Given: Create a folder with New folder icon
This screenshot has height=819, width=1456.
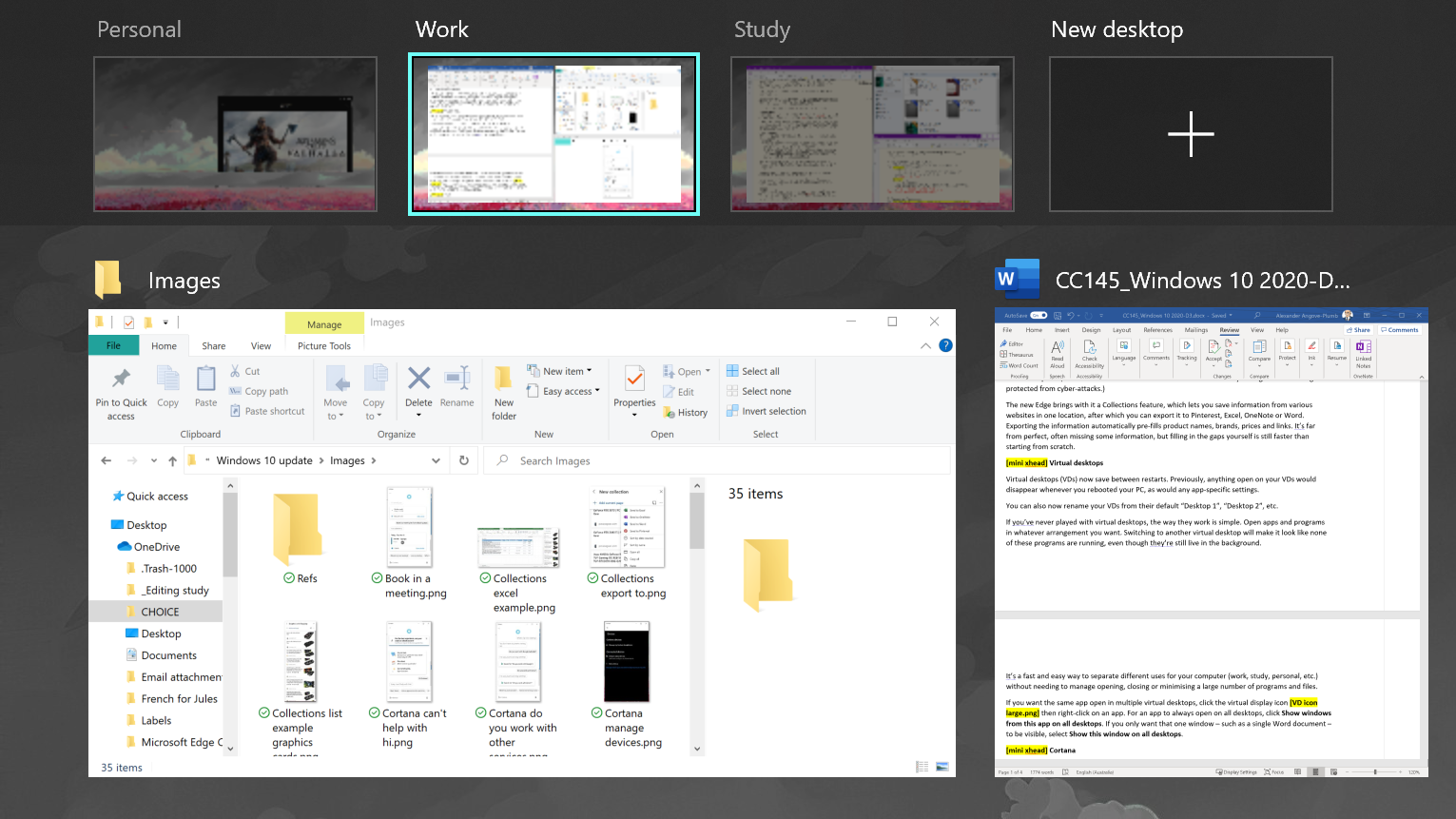Looking at the screenshot, I should tap(504, 379).
